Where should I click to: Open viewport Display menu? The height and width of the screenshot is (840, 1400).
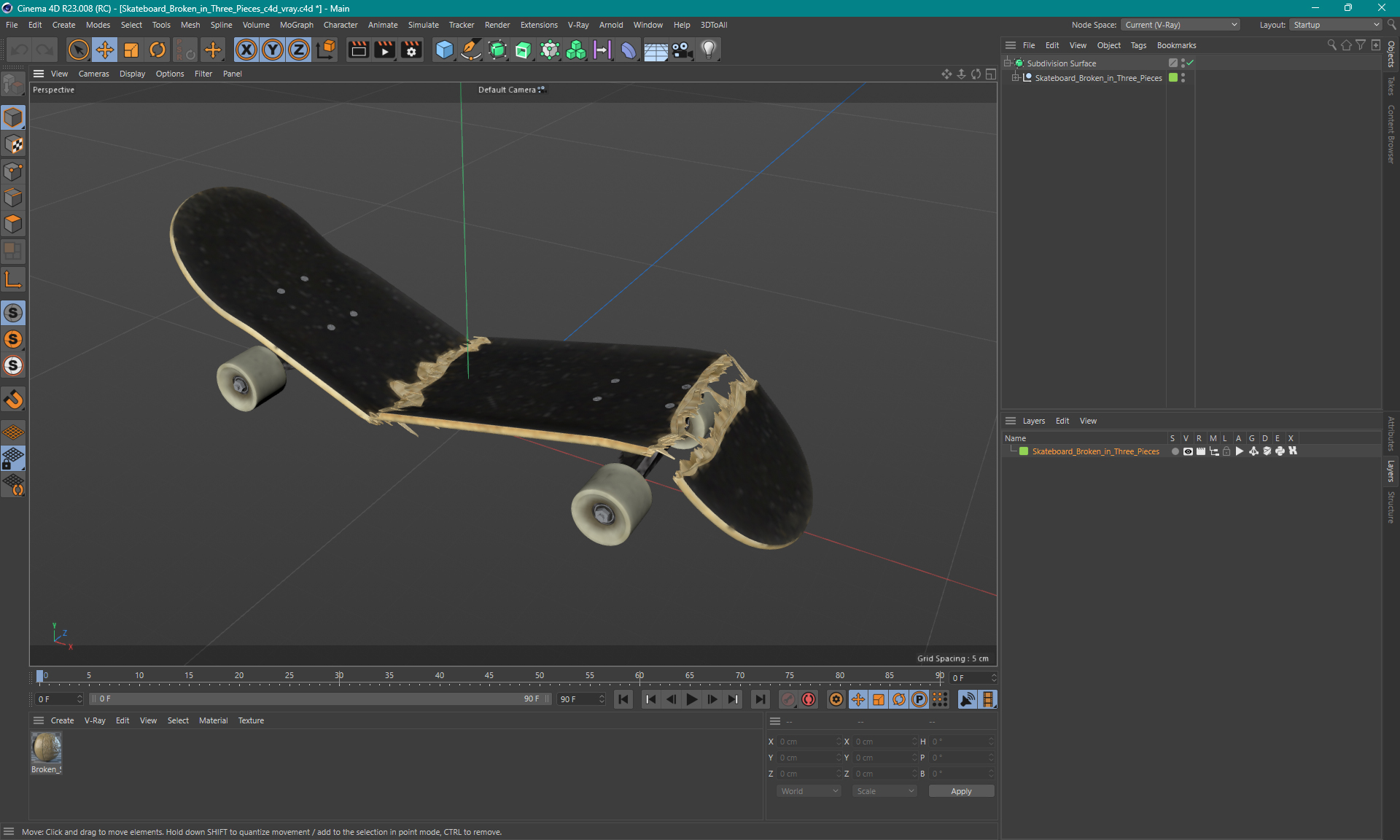click(x=132, y=74)
